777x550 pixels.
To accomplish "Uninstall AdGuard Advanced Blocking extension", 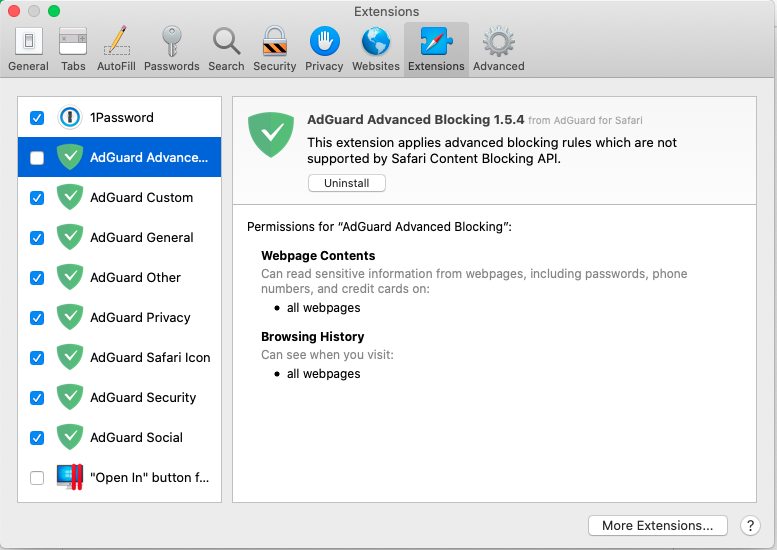I will click(x=346, y=183).
